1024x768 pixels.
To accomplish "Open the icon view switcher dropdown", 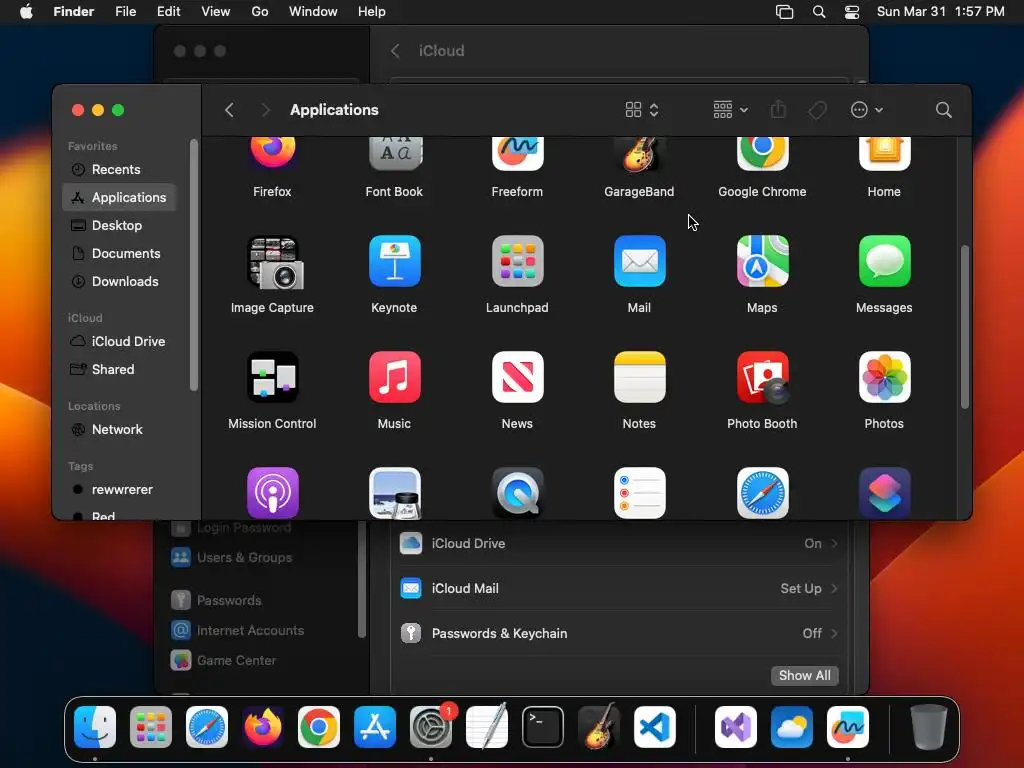I will [x=642, y=110].
